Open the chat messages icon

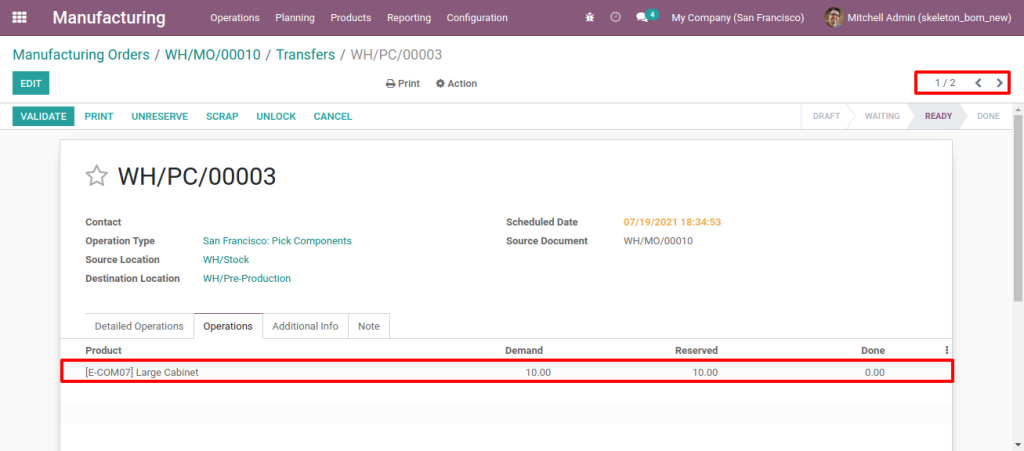pyautogui.click(x=643, y=18)
